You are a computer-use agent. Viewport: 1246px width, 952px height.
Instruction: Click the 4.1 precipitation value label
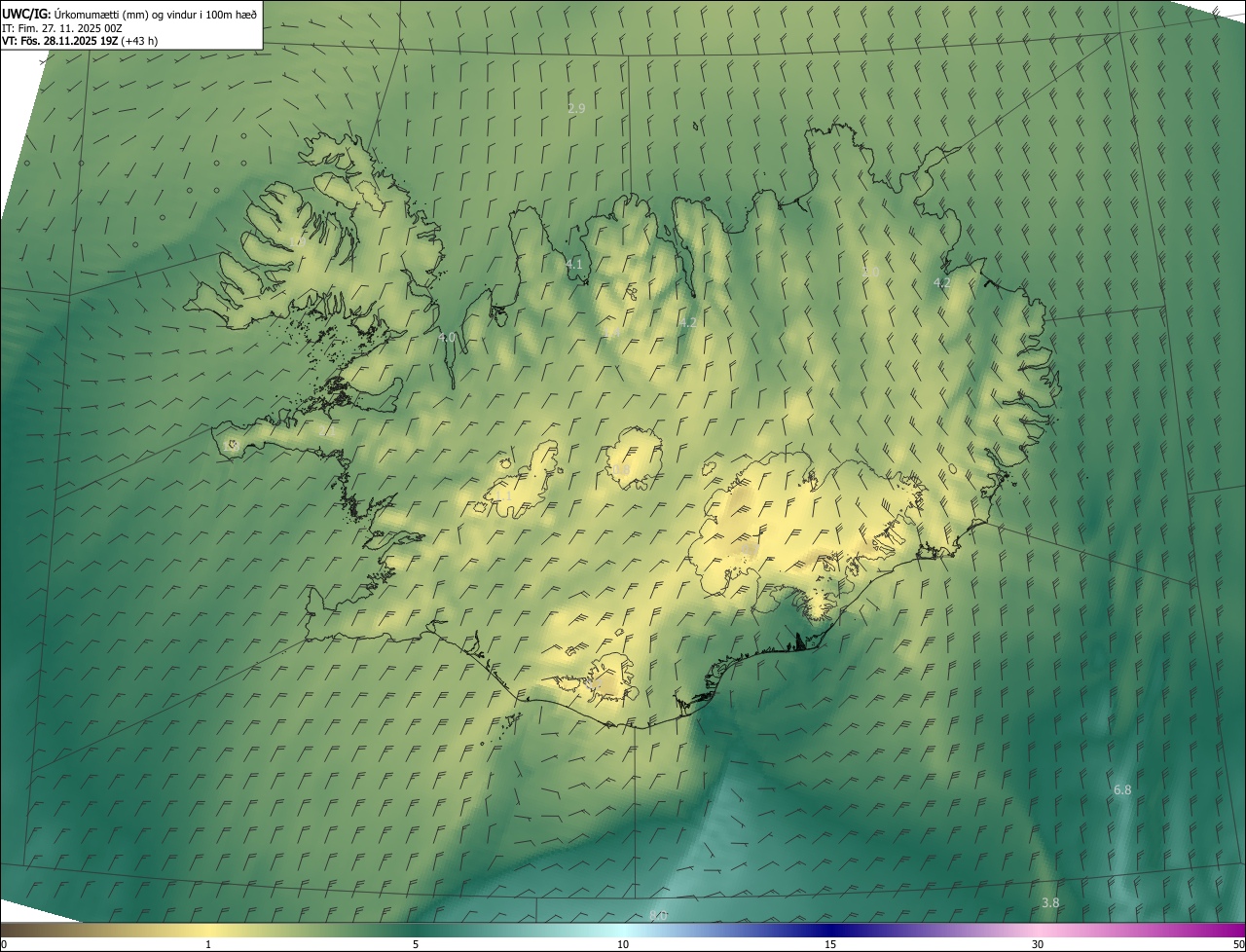[x=574, y=264]
